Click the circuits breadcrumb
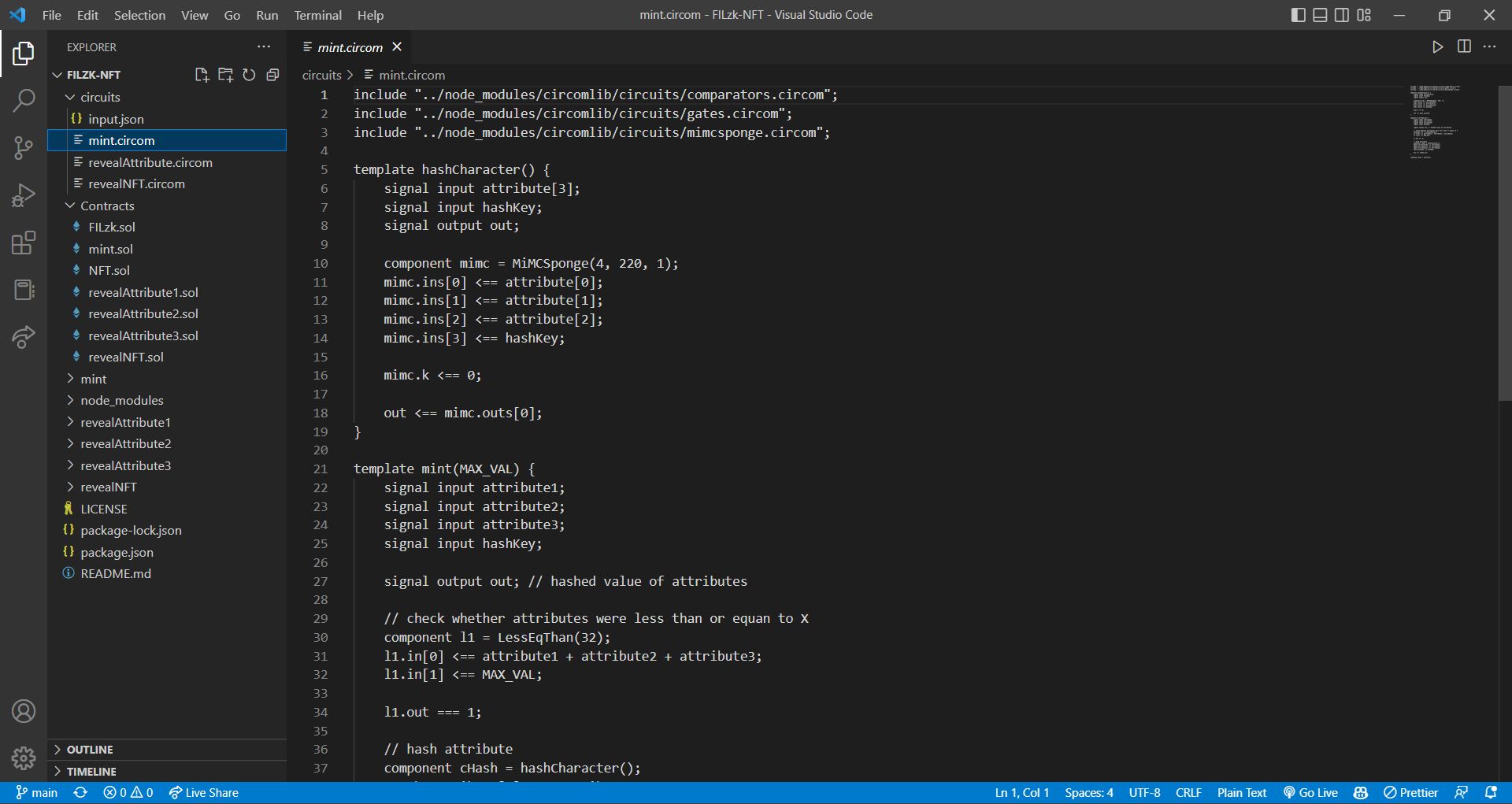Viewport: 1512px width, 804px height. [322, 75]
